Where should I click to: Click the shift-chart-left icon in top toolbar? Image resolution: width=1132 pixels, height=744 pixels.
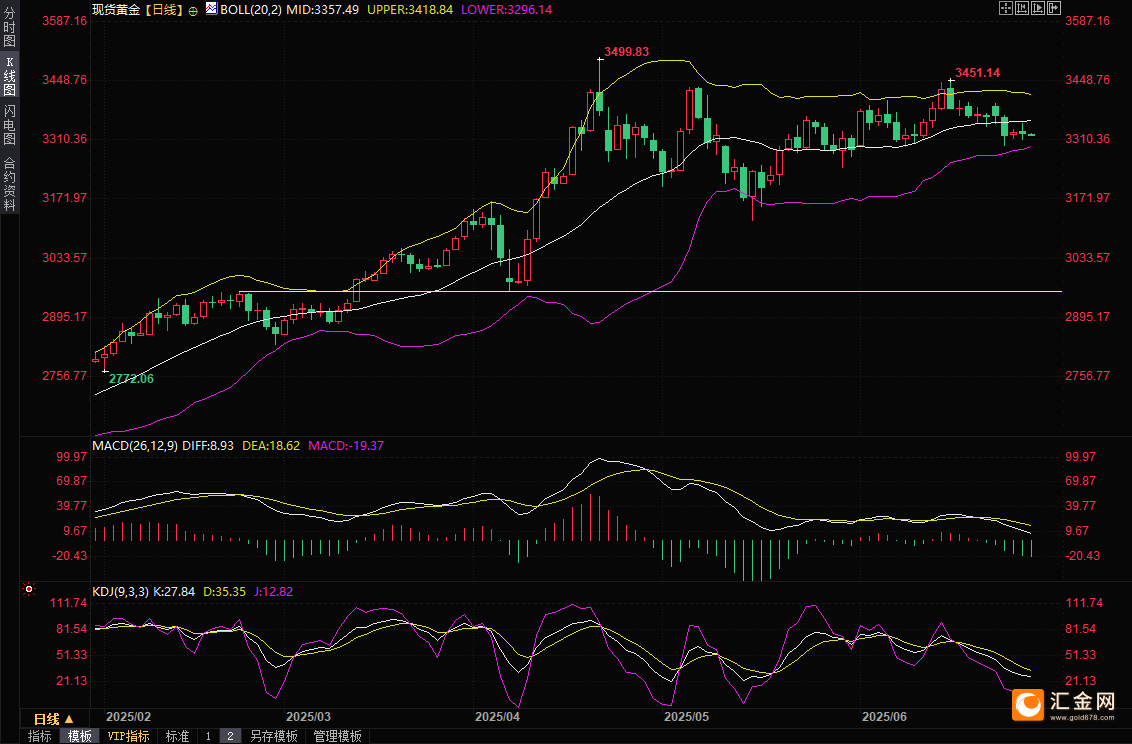pos(1022,8)
